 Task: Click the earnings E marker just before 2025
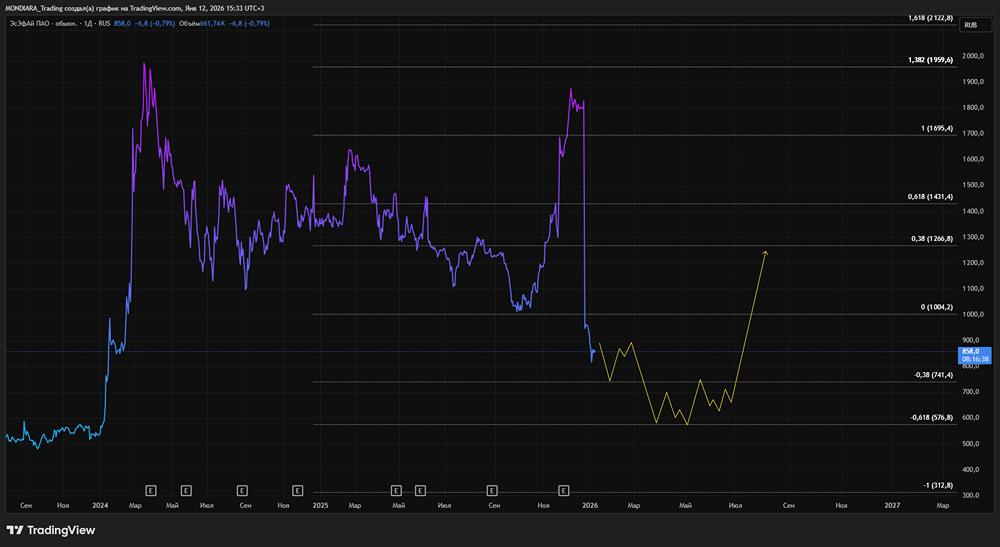tap(297, 490)
